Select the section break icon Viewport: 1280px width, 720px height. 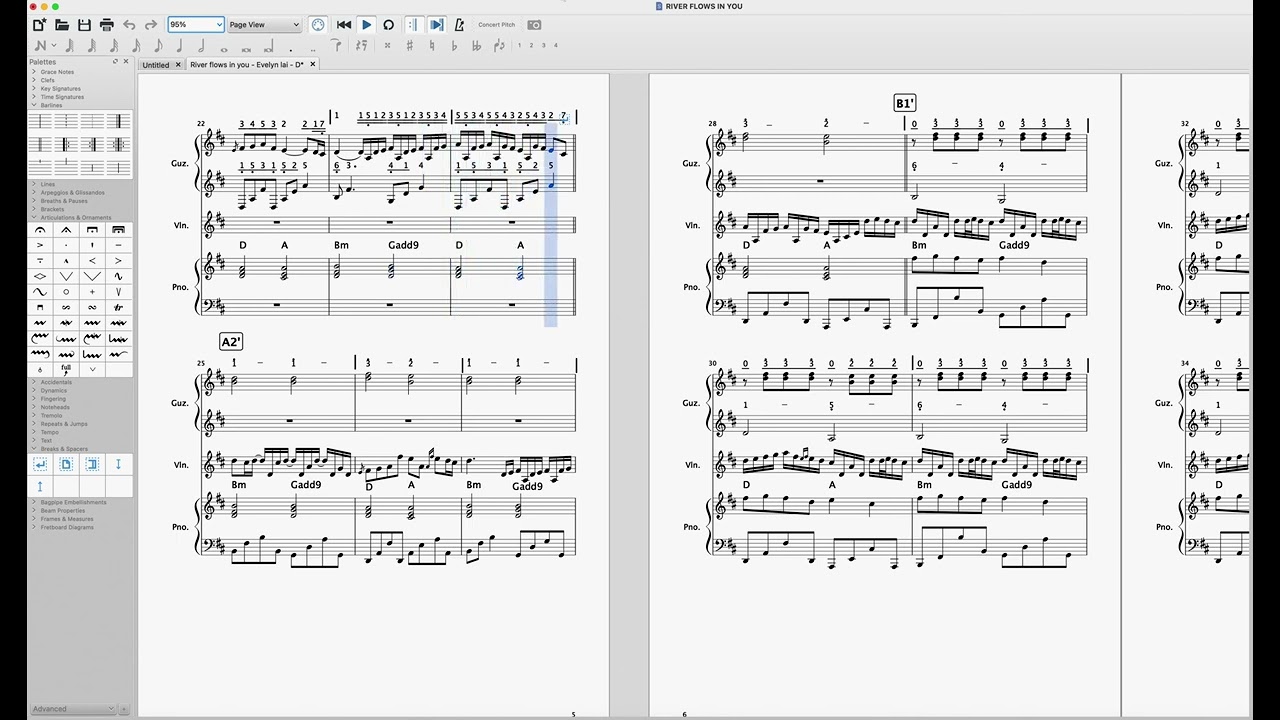pos(92,464)
